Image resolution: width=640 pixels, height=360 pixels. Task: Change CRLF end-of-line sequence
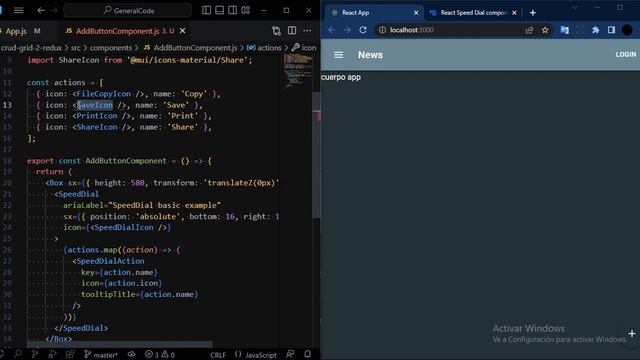pyautogui.click(x=218, y=355)
